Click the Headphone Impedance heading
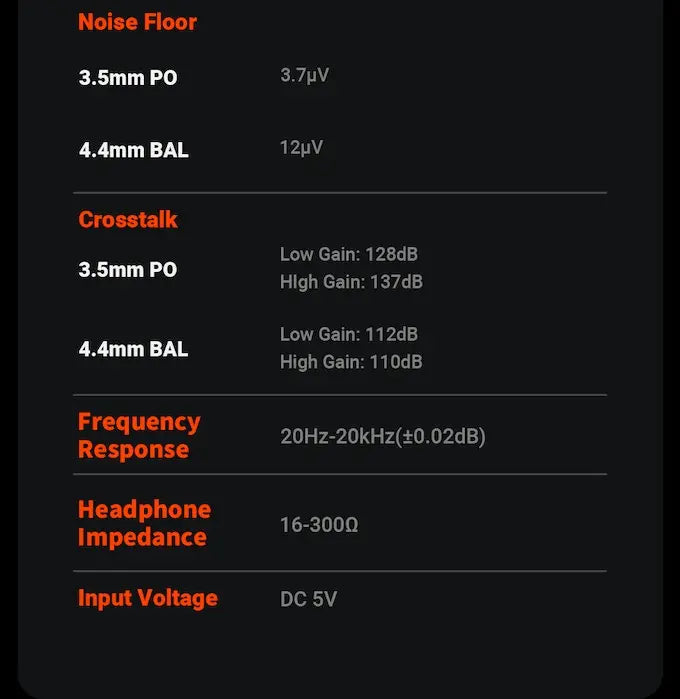 [x=144, y=523]
